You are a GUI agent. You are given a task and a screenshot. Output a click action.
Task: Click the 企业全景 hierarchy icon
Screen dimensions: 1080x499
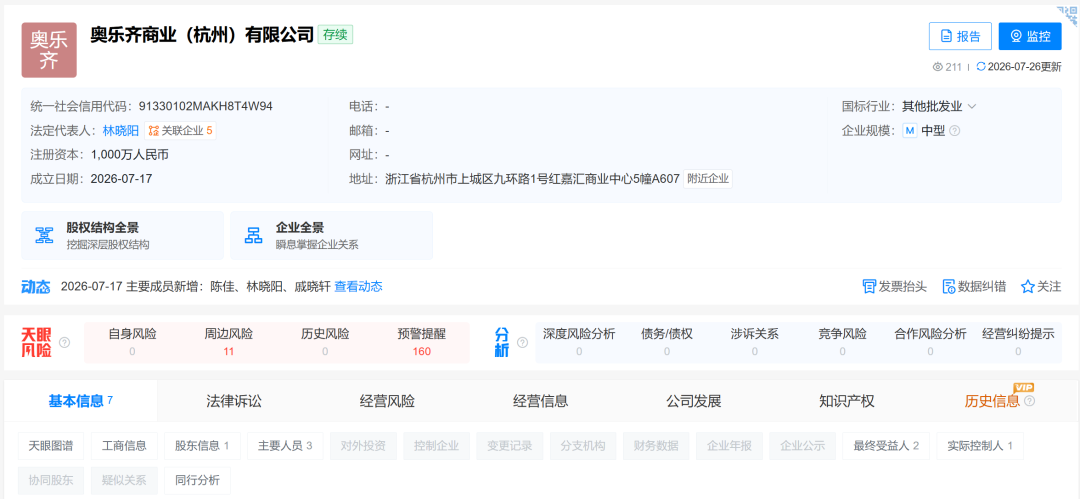[254, 236]
